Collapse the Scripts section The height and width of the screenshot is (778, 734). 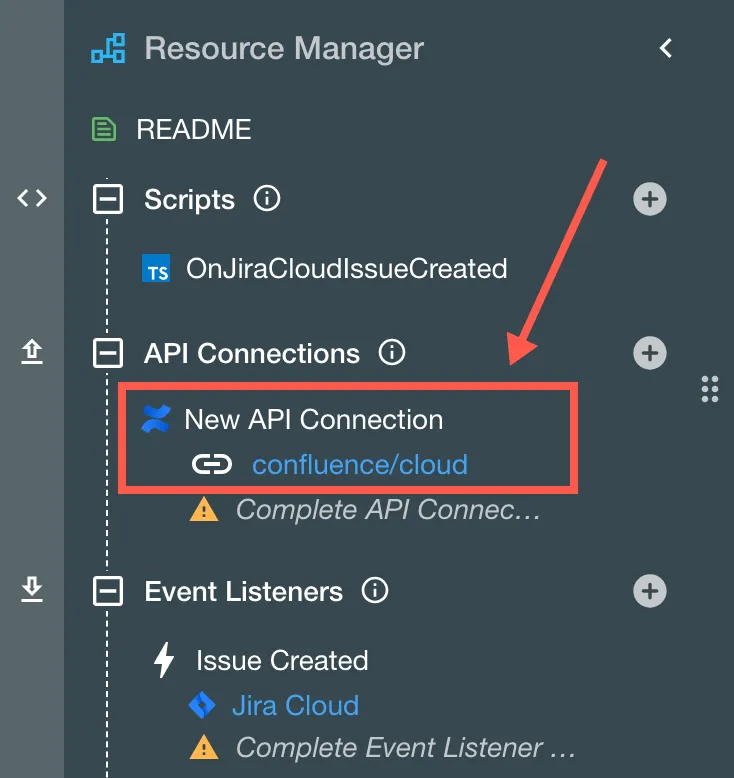pos(108,199)
